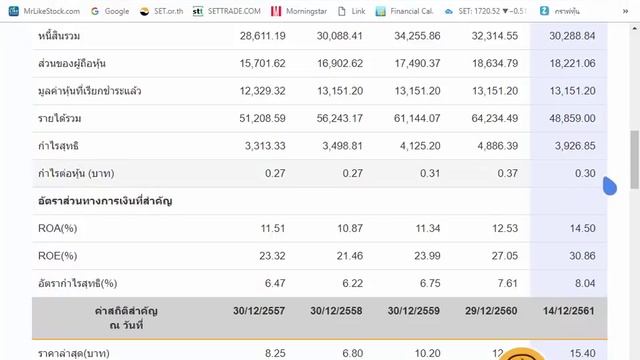Click net margin value 8.04
This screenshot has width=640, height=360.
(x=585, y=283)
